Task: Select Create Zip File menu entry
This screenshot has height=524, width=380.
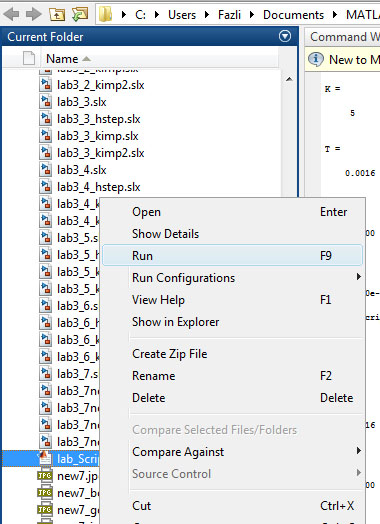Action: [x=169, y=354]
